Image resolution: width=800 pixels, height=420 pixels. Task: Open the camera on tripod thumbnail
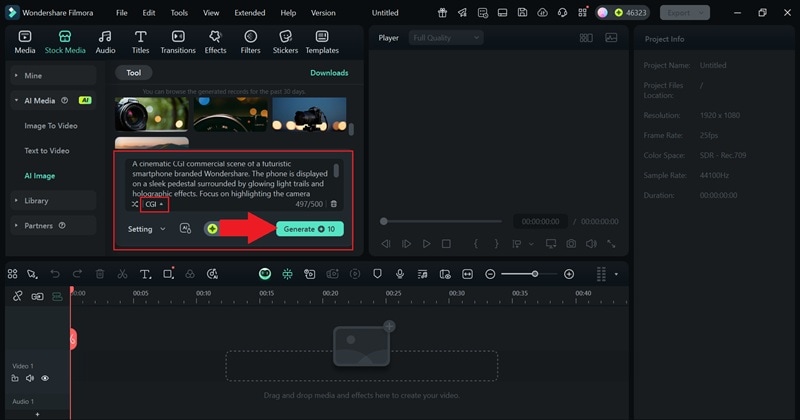(x=309, y=115)
